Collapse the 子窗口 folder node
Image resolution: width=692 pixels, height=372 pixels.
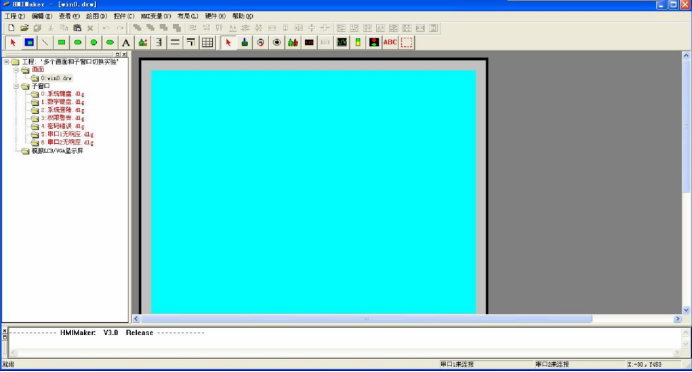tap(16, 86)
